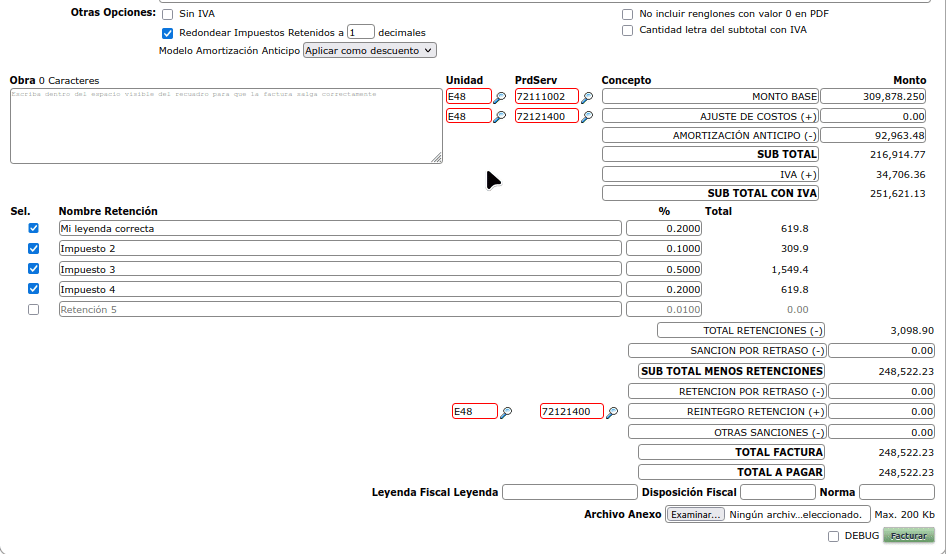The height and width of the screenshot is (554, 946).
Task: Open PrdServ search next to second-row 72121400
Action: pyautogui.click(x=587, y=116)
